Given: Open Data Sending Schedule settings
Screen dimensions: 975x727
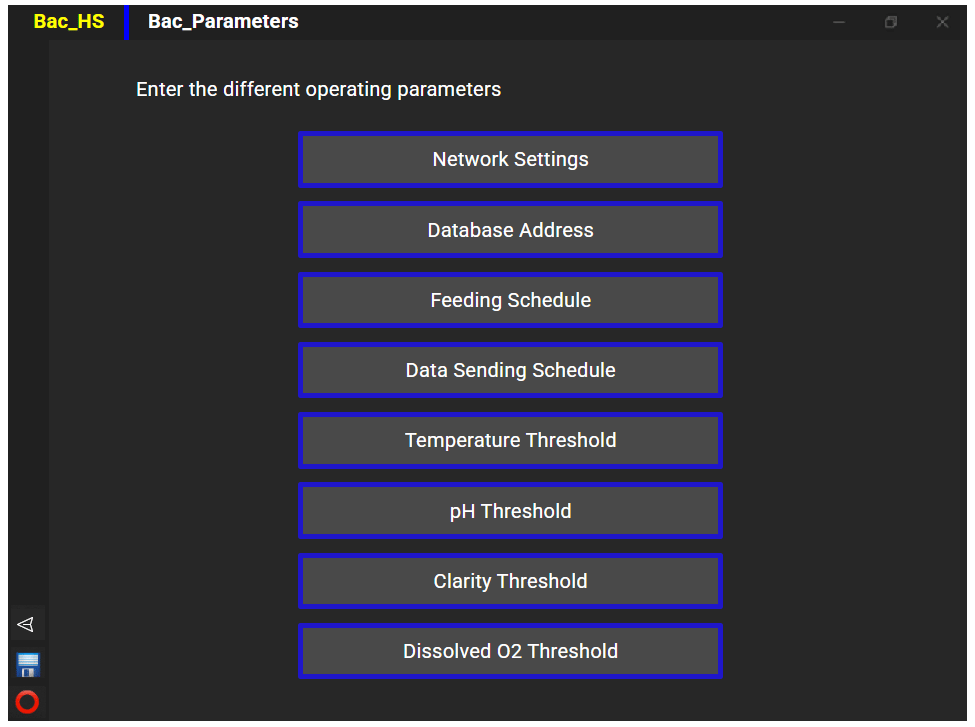Looking at the screenshot, I should click(x=510, y=370).
